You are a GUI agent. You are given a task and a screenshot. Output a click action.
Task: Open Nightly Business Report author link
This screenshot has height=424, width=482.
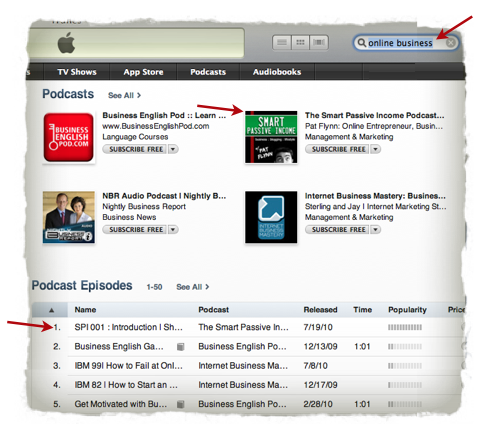pos(144,206)
